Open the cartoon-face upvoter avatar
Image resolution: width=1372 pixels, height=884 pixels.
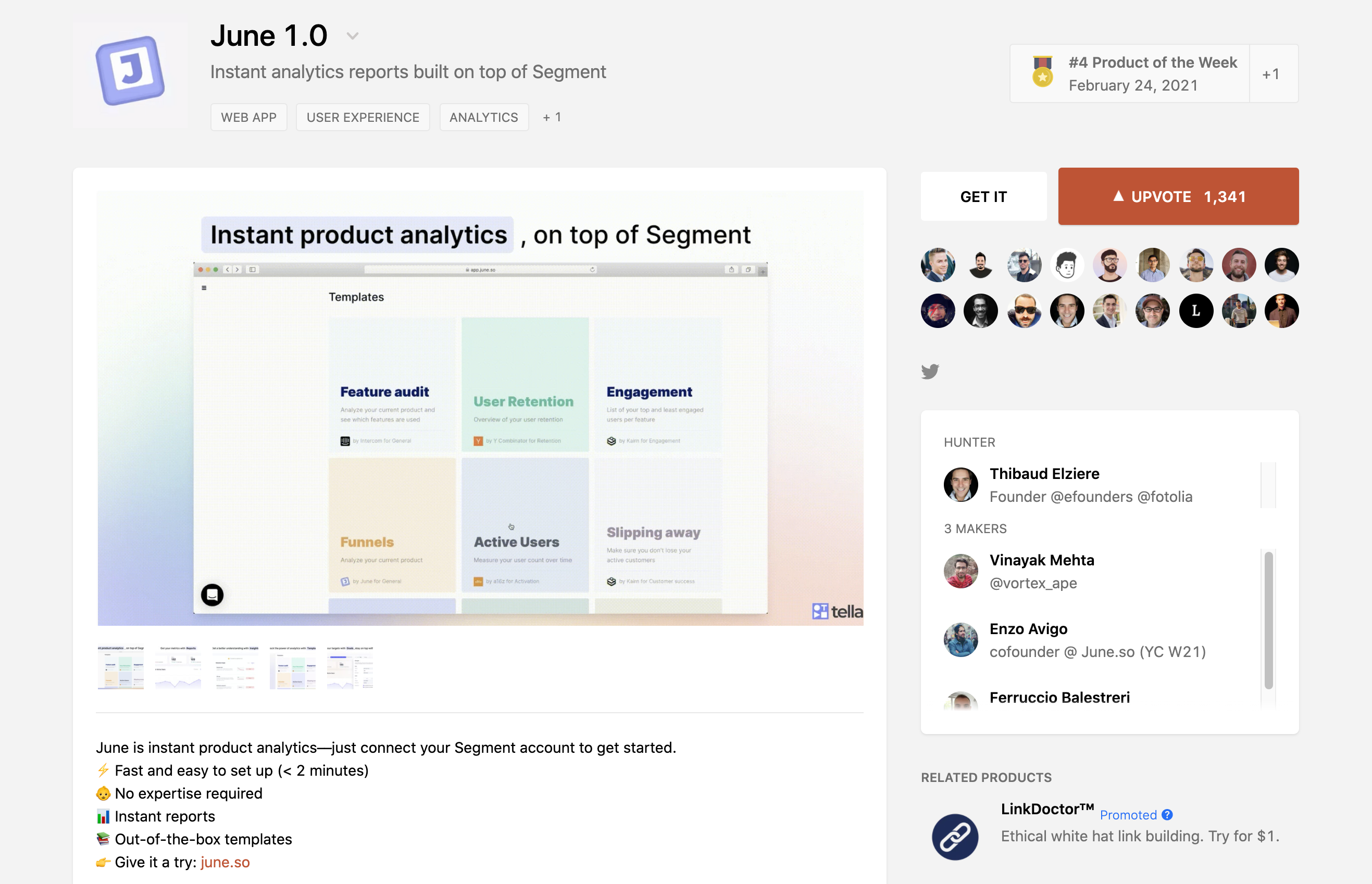click(x=1067, y=264)
